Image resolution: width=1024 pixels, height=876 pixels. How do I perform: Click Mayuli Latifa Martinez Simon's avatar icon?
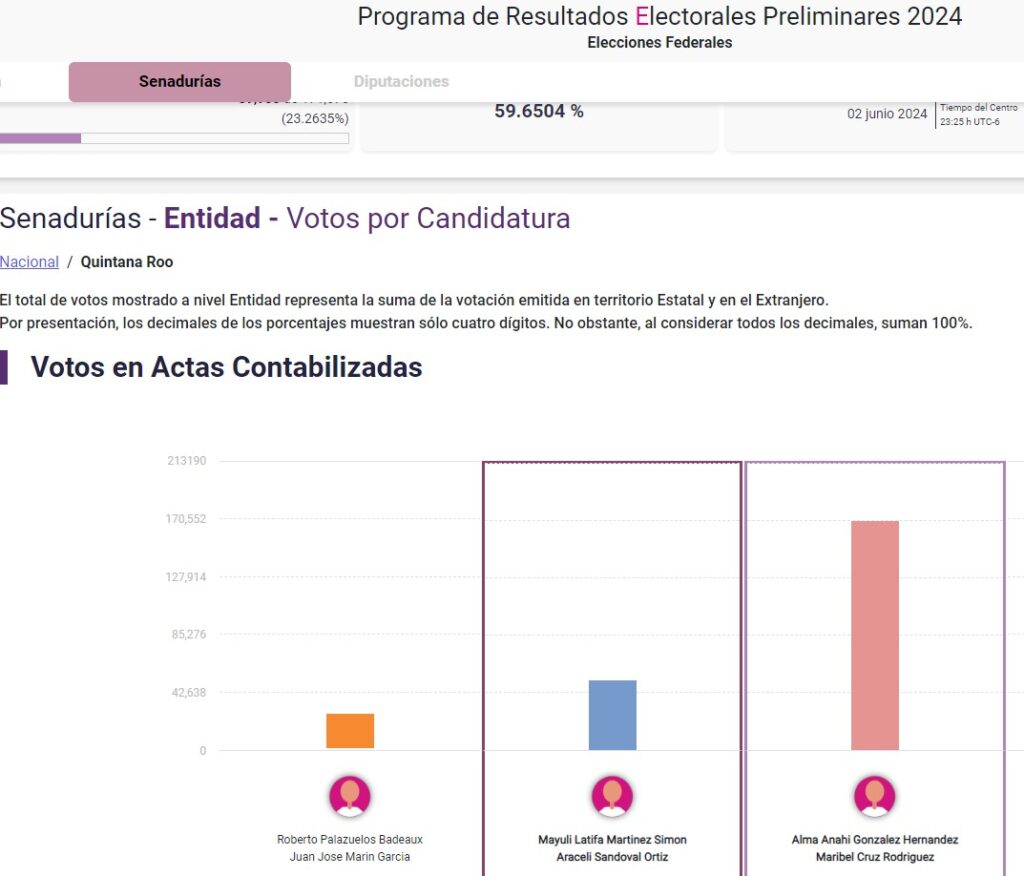click(612, 797)
